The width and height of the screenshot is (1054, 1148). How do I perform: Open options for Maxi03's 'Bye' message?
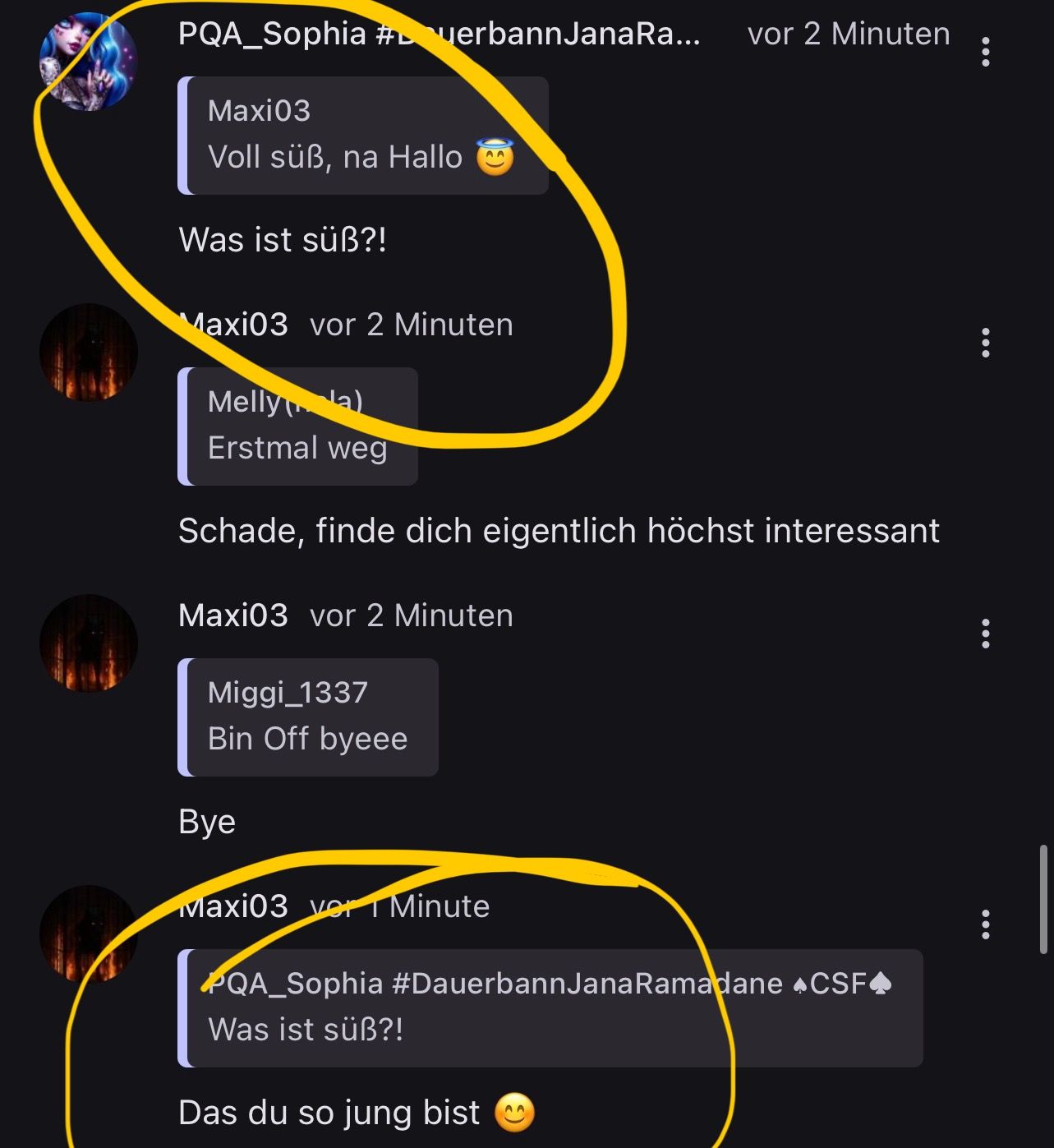[x=985, y=634]
